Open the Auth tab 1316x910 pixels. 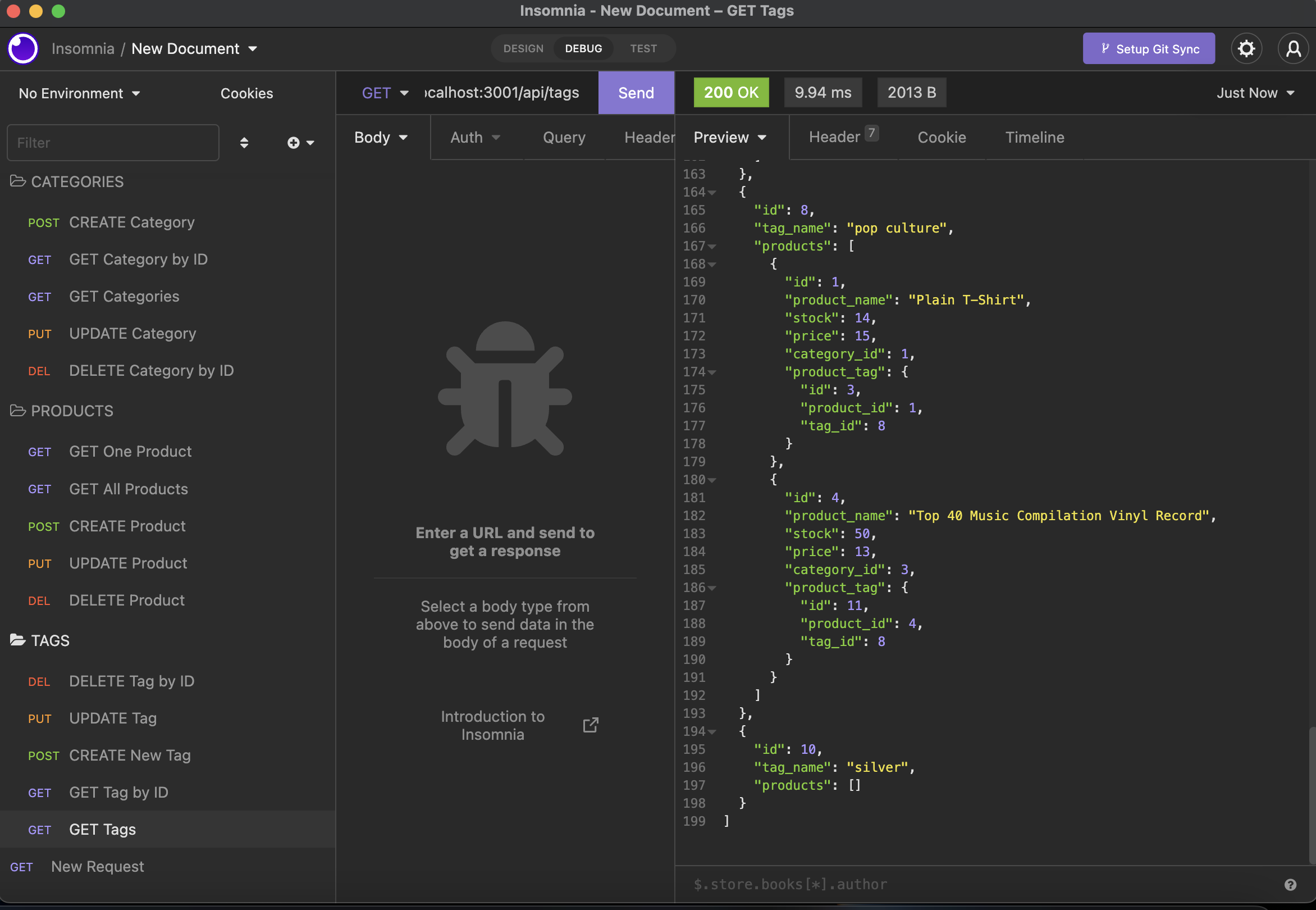[476, 138]
